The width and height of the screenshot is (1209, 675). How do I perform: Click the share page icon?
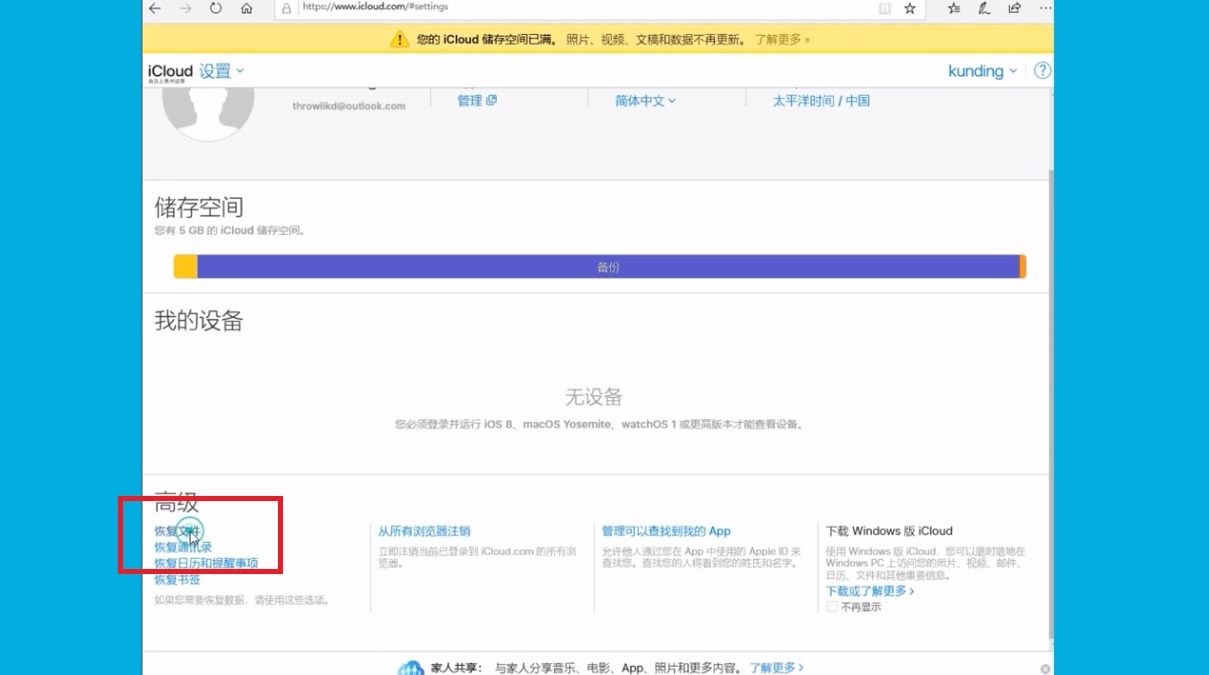click(1015, 8)
